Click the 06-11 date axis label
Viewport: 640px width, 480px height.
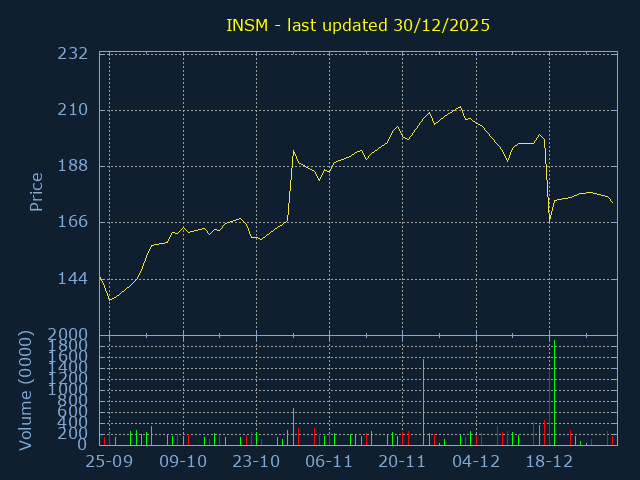pos(329,462)
